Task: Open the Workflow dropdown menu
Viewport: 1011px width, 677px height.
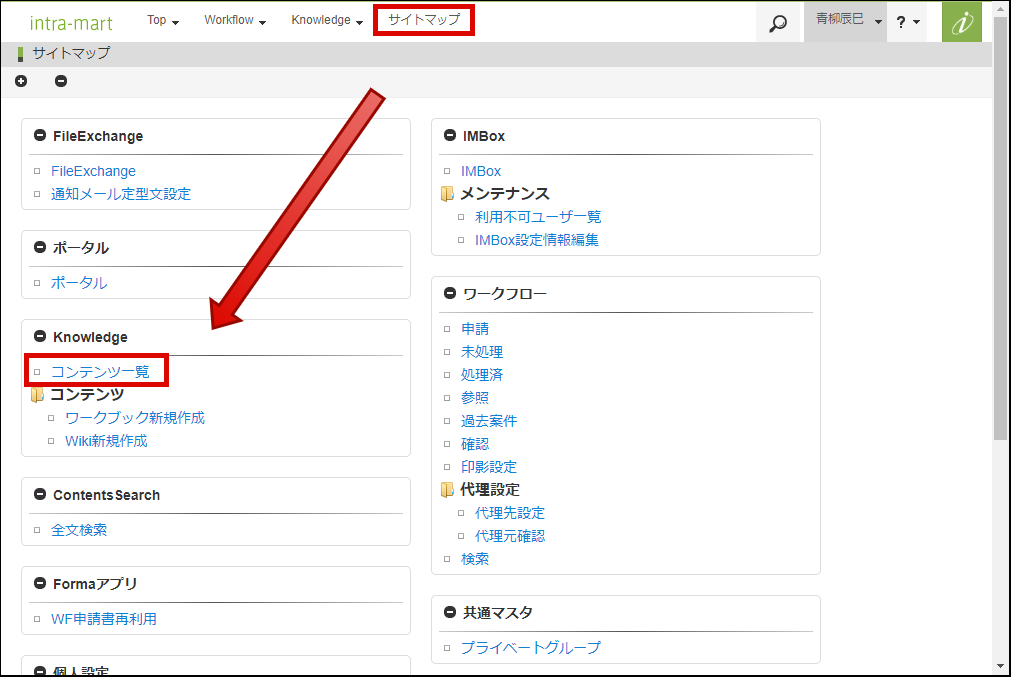Action: [x=235, y=20]
